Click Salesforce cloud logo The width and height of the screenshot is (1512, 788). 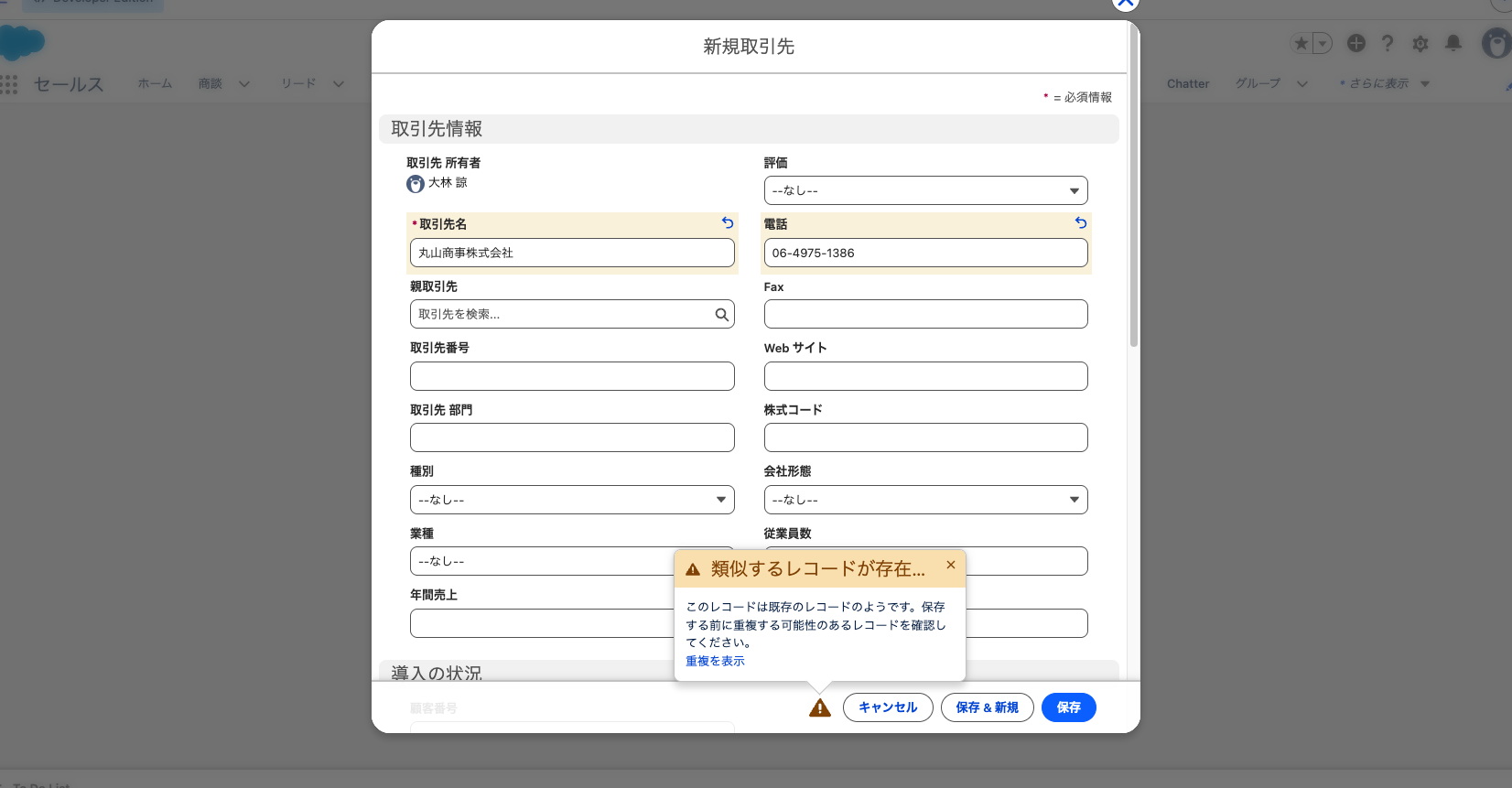pos(22,43)
